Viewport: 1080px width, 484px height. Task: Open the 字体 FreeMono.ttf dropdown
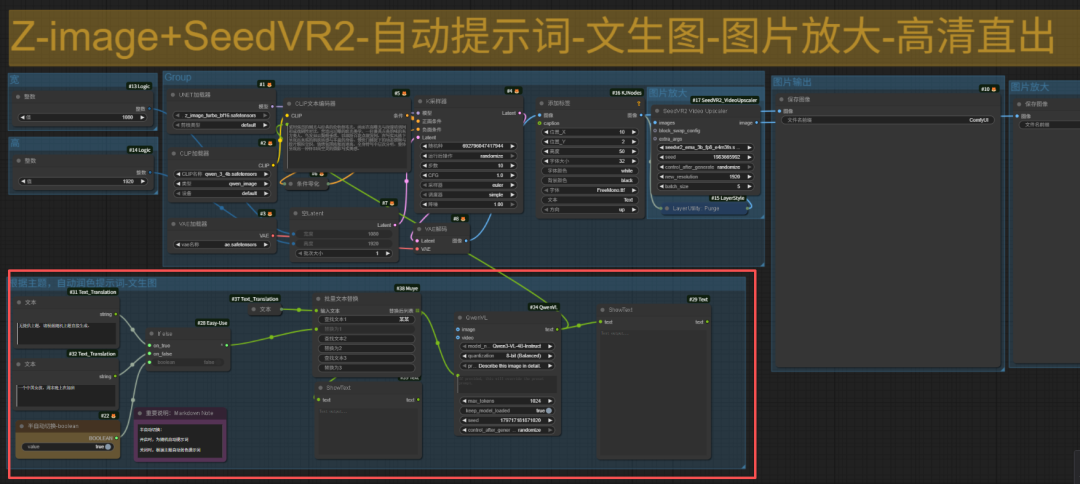tap(588, 189)
